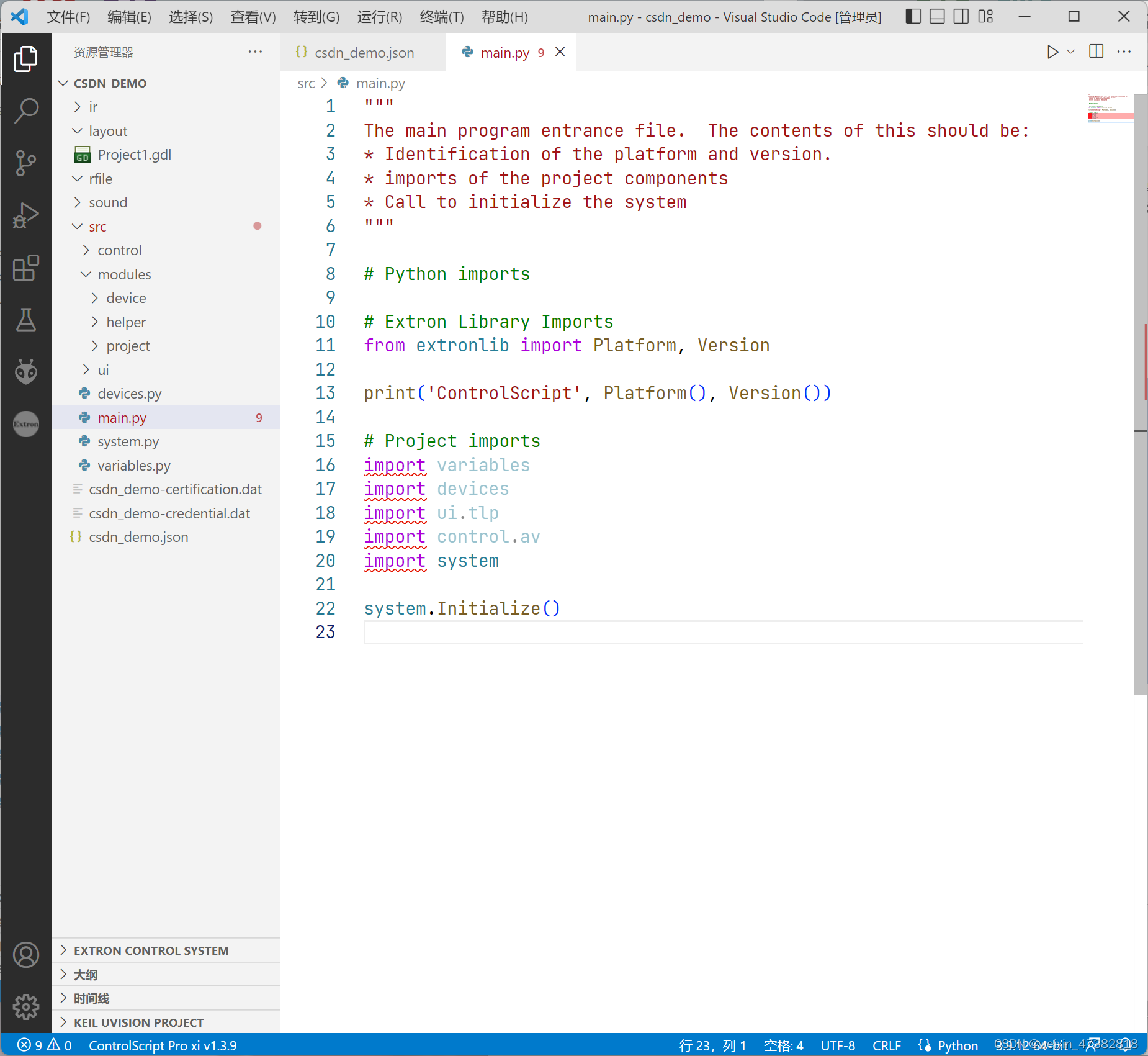Switch to the csdn_demo.json tab
The height and width of the screenshot is (1056, 1148).
pos(364,52)
